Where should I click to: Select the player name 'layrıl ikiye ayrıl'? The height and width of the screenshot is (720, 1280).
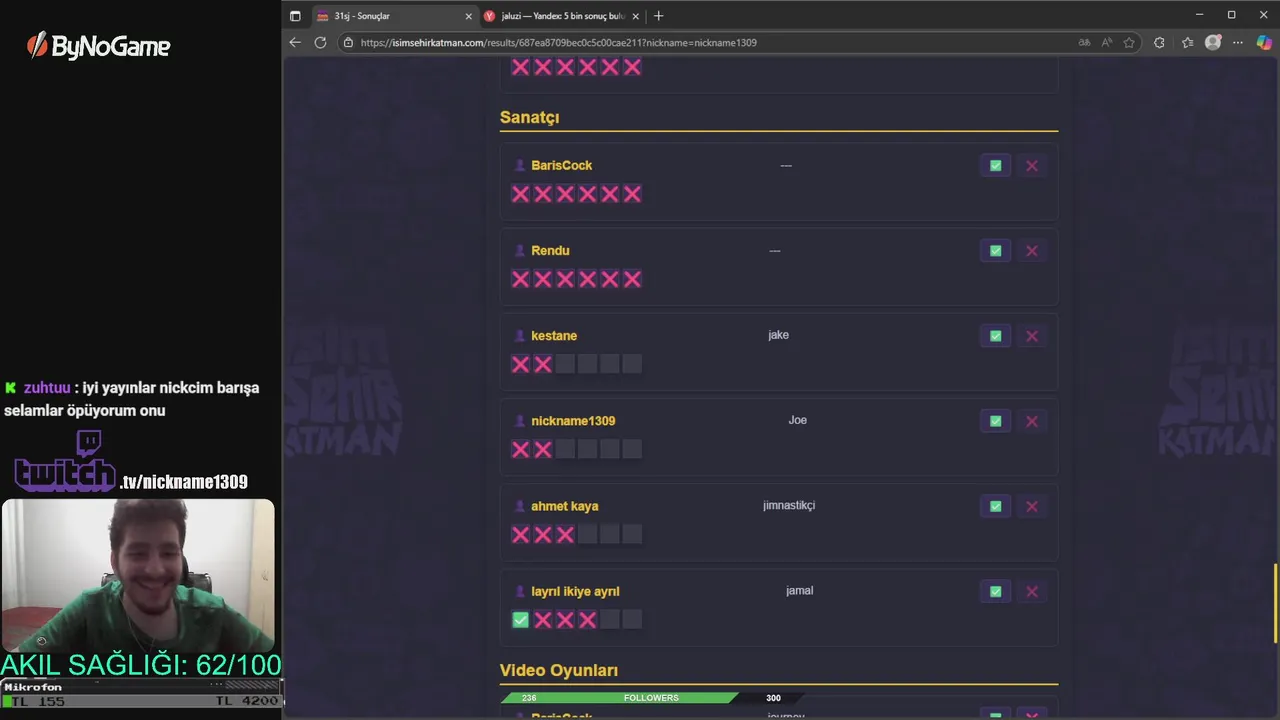point(575,591)
